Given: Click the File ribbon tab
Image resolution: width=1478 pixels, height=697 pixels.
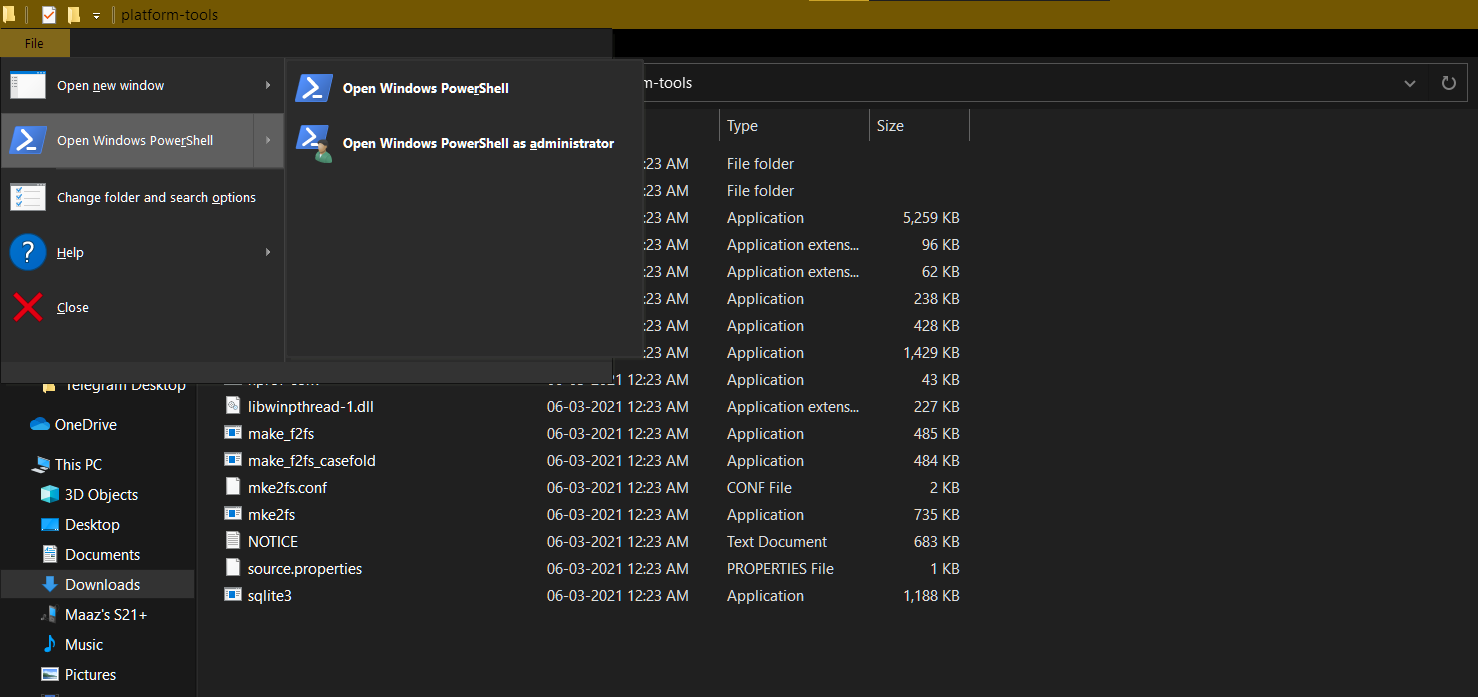Looking at the screenshot, I should (x=35, y=43).
